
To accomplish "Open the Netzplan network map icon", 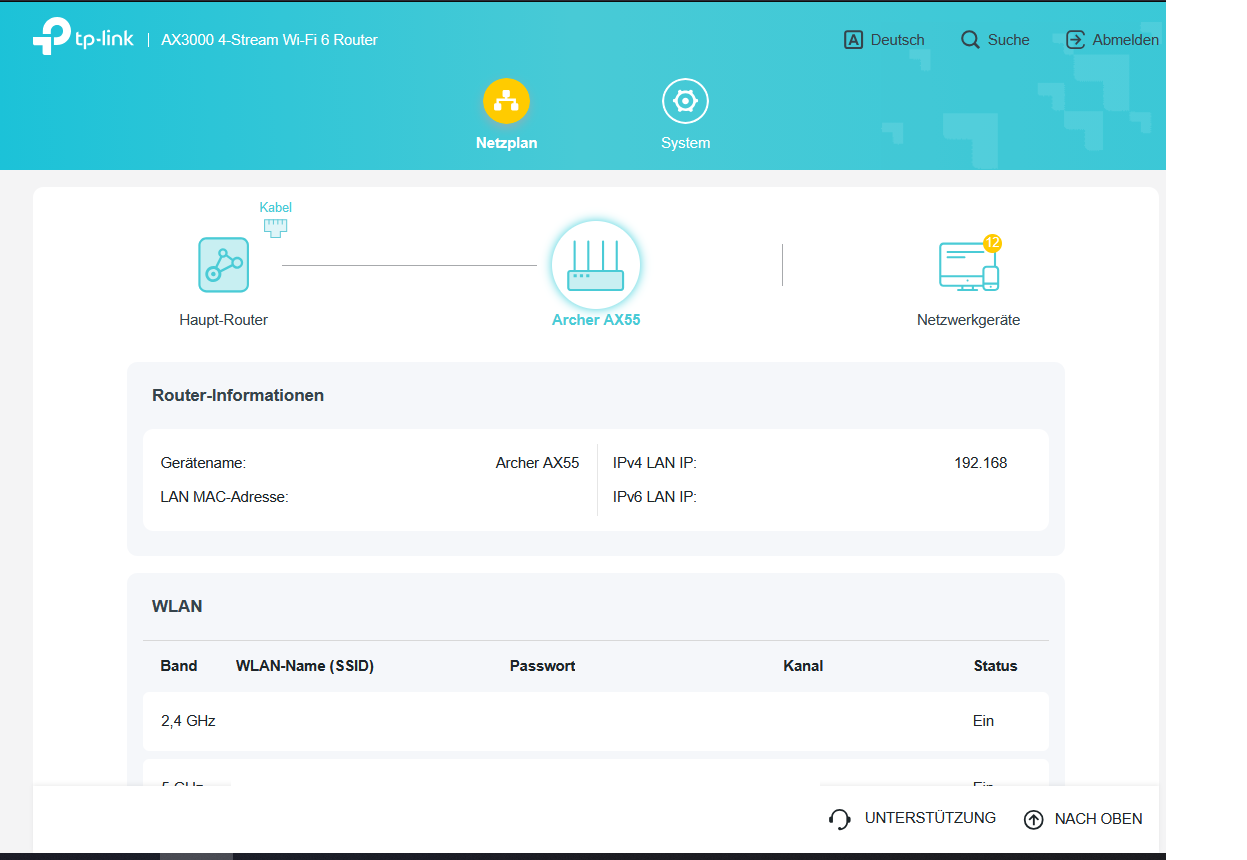I will (506, 101).
